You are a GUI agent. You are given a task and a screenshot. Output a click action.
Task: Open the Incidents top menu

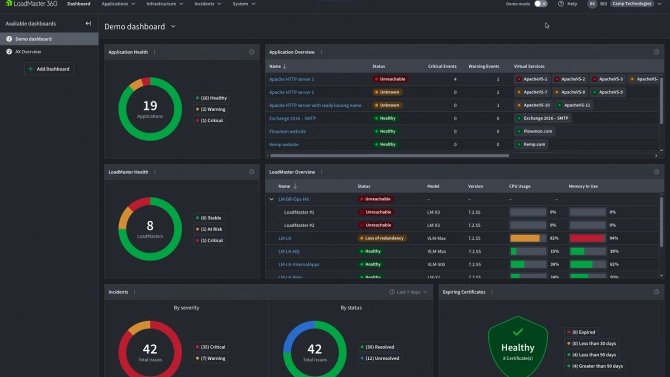208,4
